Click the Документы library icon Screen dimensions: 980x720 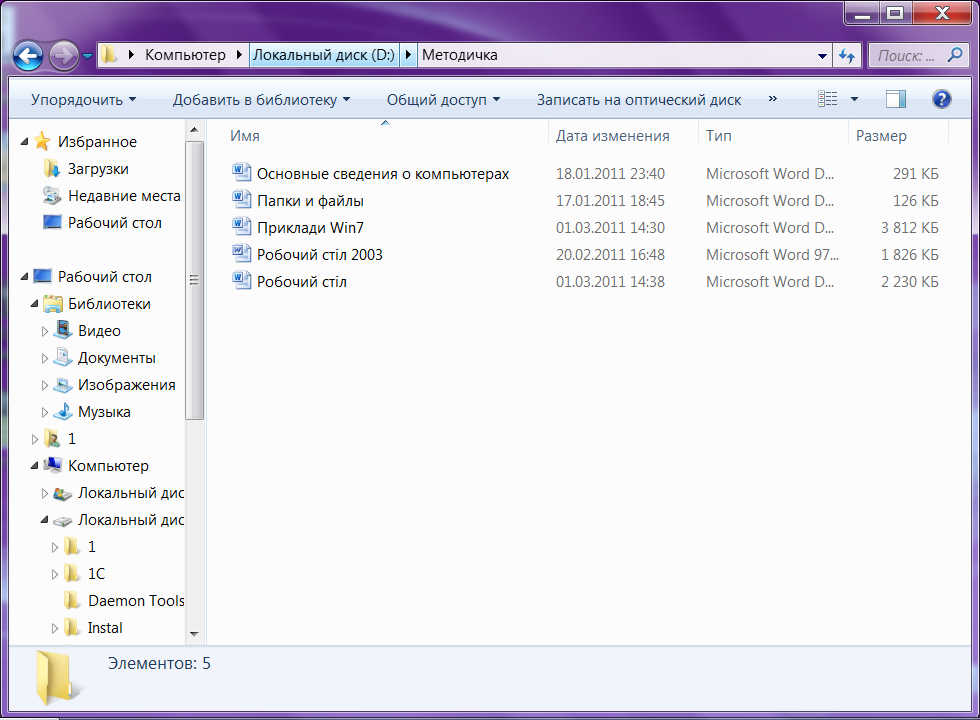[62, 357]
